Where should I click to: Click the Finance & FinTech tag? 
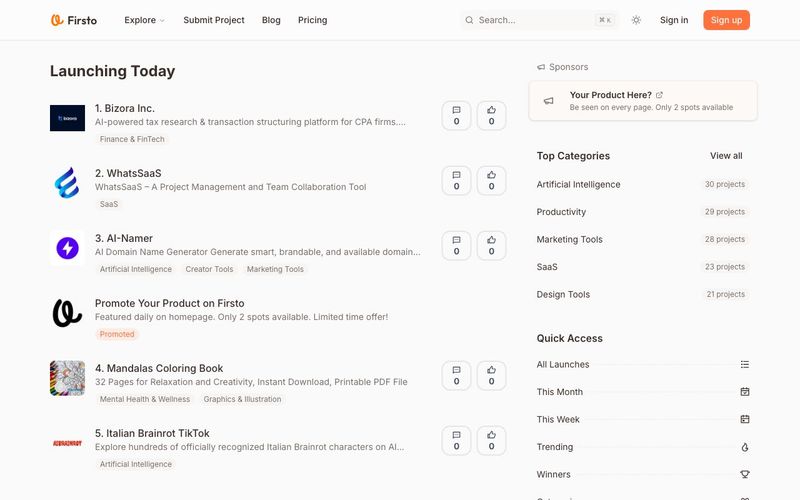tap(132, 139)
